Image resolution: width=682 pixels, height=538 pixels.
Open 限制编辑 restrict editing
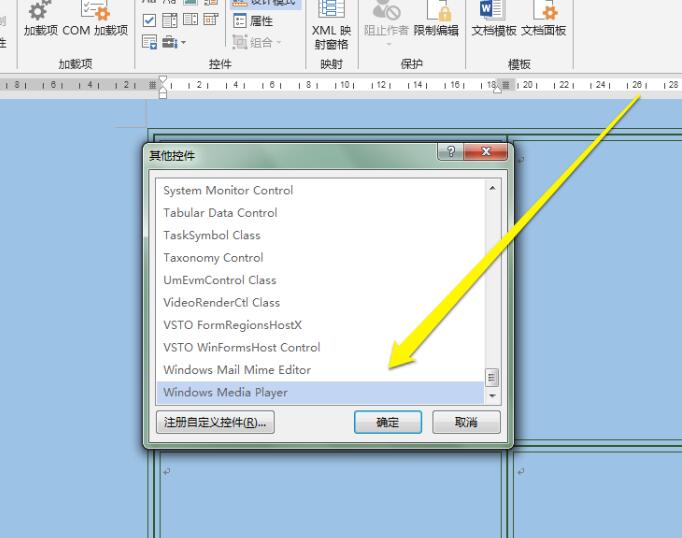tap(436, 20)
